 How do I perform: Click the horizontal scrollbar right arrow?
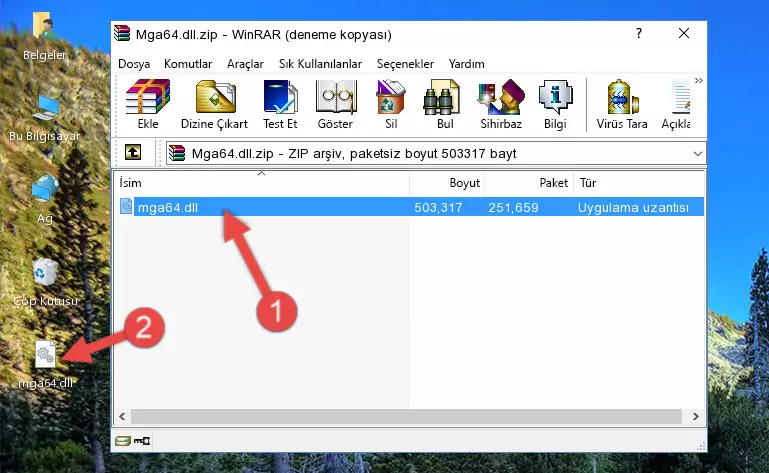[695, 417]
